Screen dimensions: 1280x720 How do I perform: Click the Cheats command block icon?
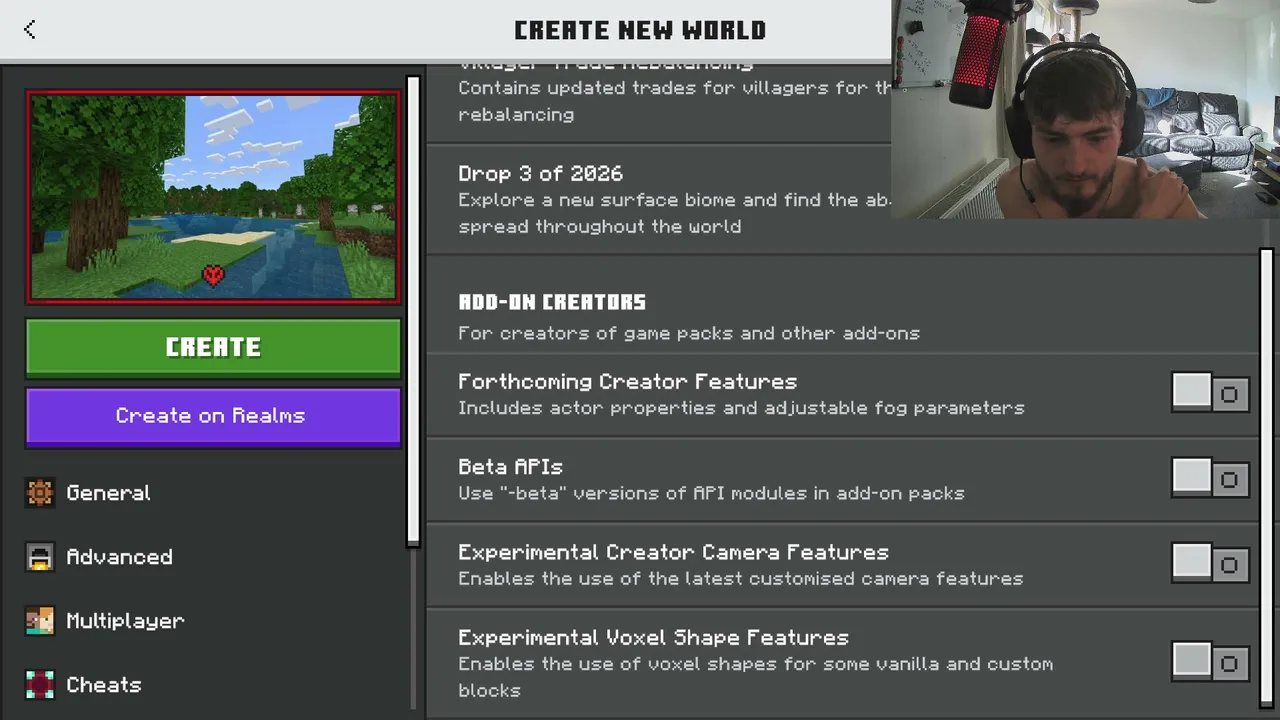tap(40, 685)
